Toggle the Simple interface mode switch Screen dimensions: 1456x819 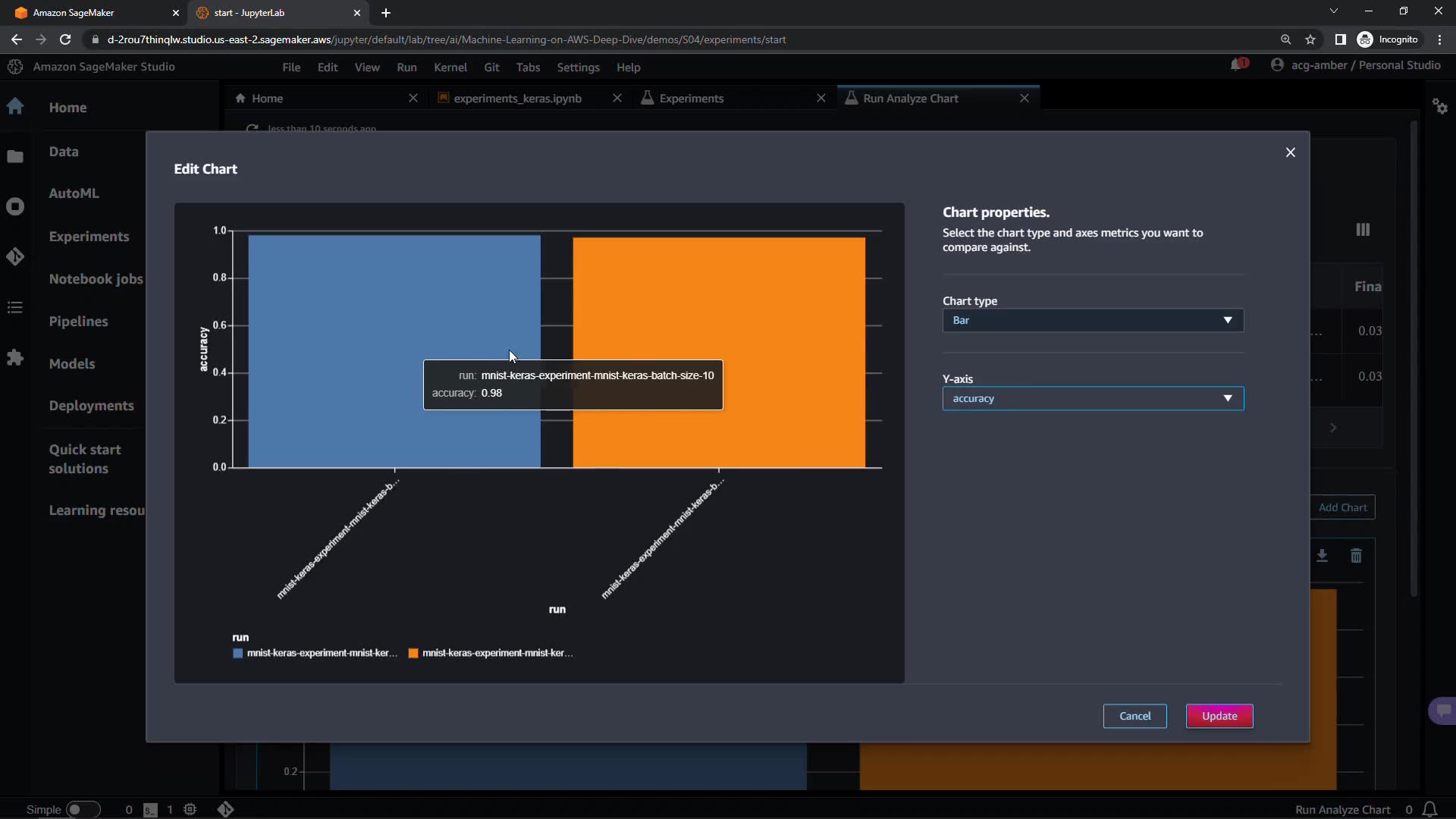[82, 809]
